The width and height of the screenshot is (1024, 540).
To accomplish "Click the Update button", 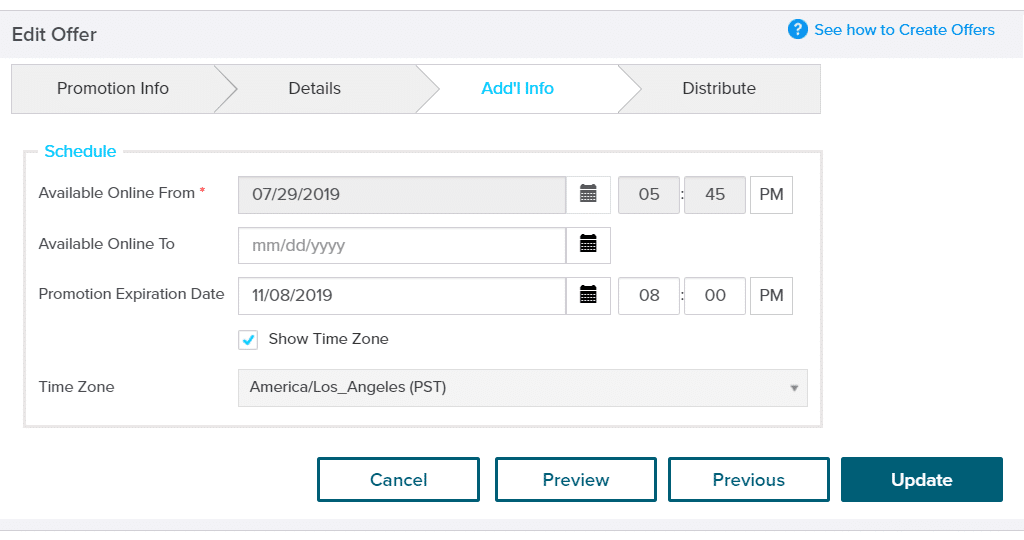I will coord(921,480).
